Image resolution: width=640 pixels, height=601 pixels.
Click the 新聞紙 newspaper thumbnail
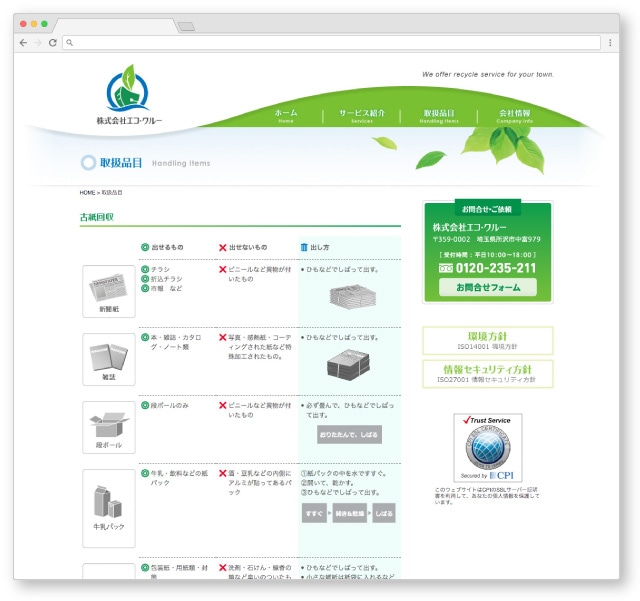coord(109,291)
